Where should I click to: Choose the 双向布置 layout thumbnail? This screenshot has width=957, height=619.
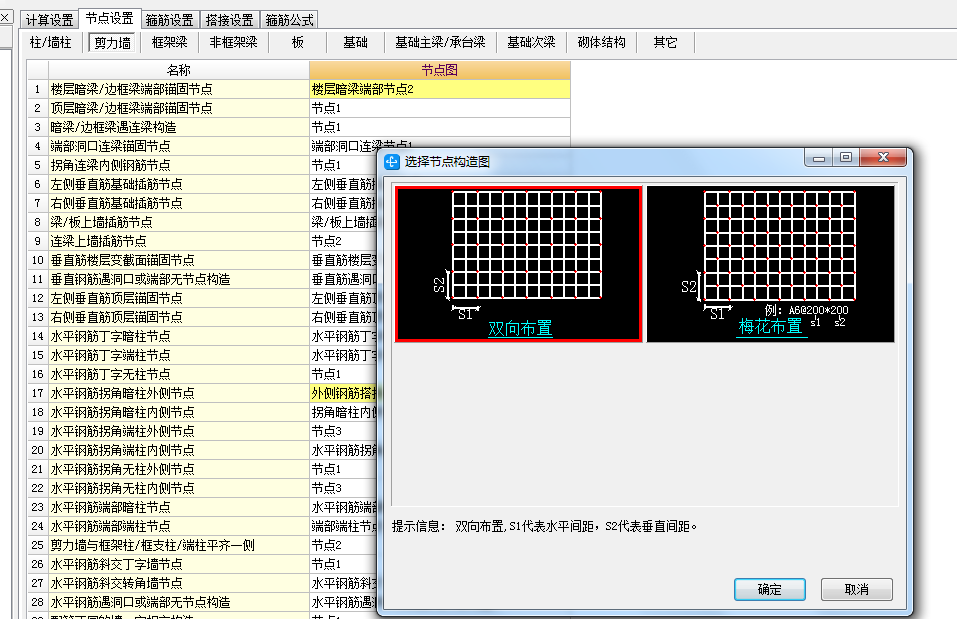(518, 264)
